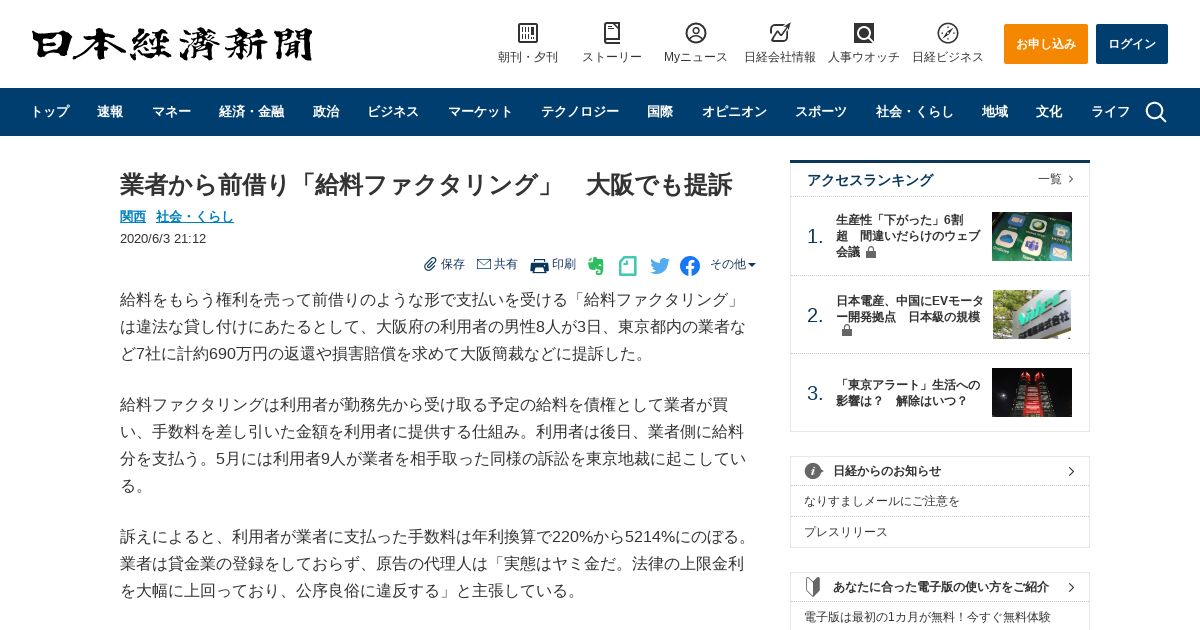Expand the その他 sharing dropdown
1200x630 pixels.
733,264
